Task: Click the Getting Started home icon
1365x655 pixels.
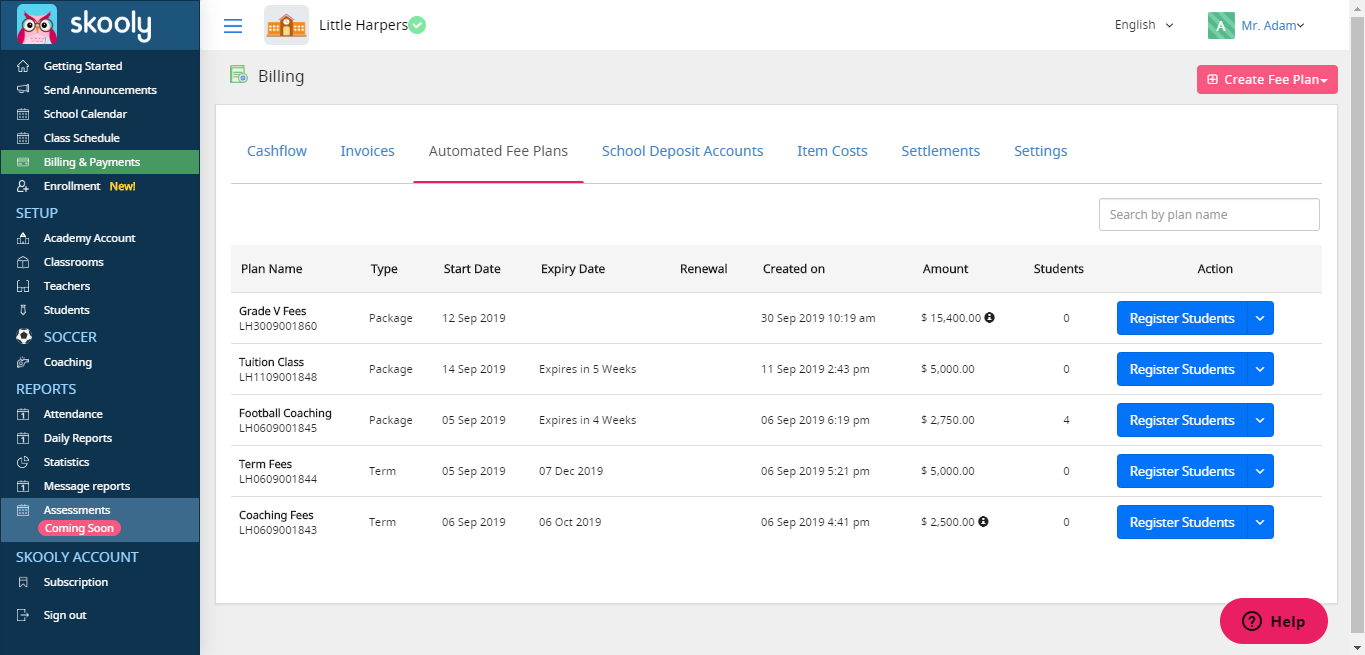Action: point(23,66)
